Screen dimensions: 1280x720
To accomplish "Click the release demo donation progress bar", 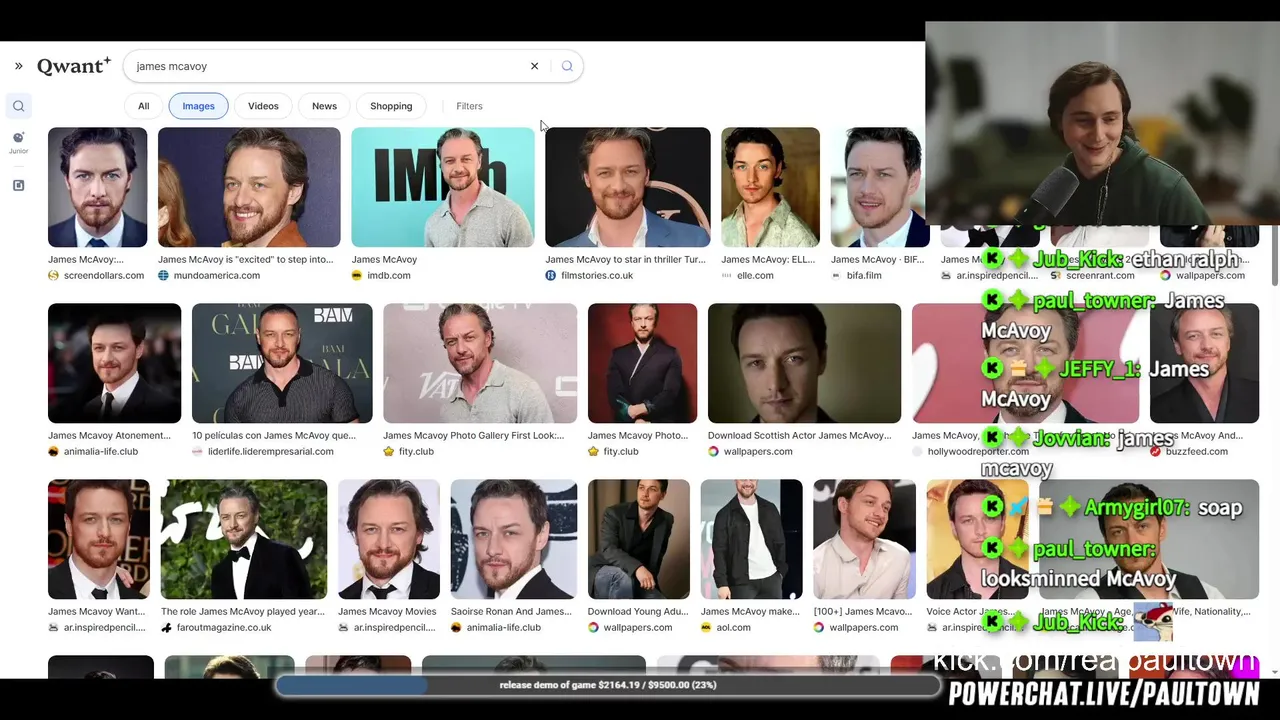I will [x=608, y=685].
